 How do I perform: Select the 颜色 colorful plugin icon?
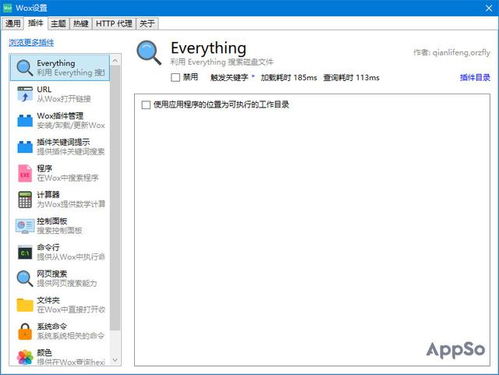pyautogui.click(x=25, y=358)
